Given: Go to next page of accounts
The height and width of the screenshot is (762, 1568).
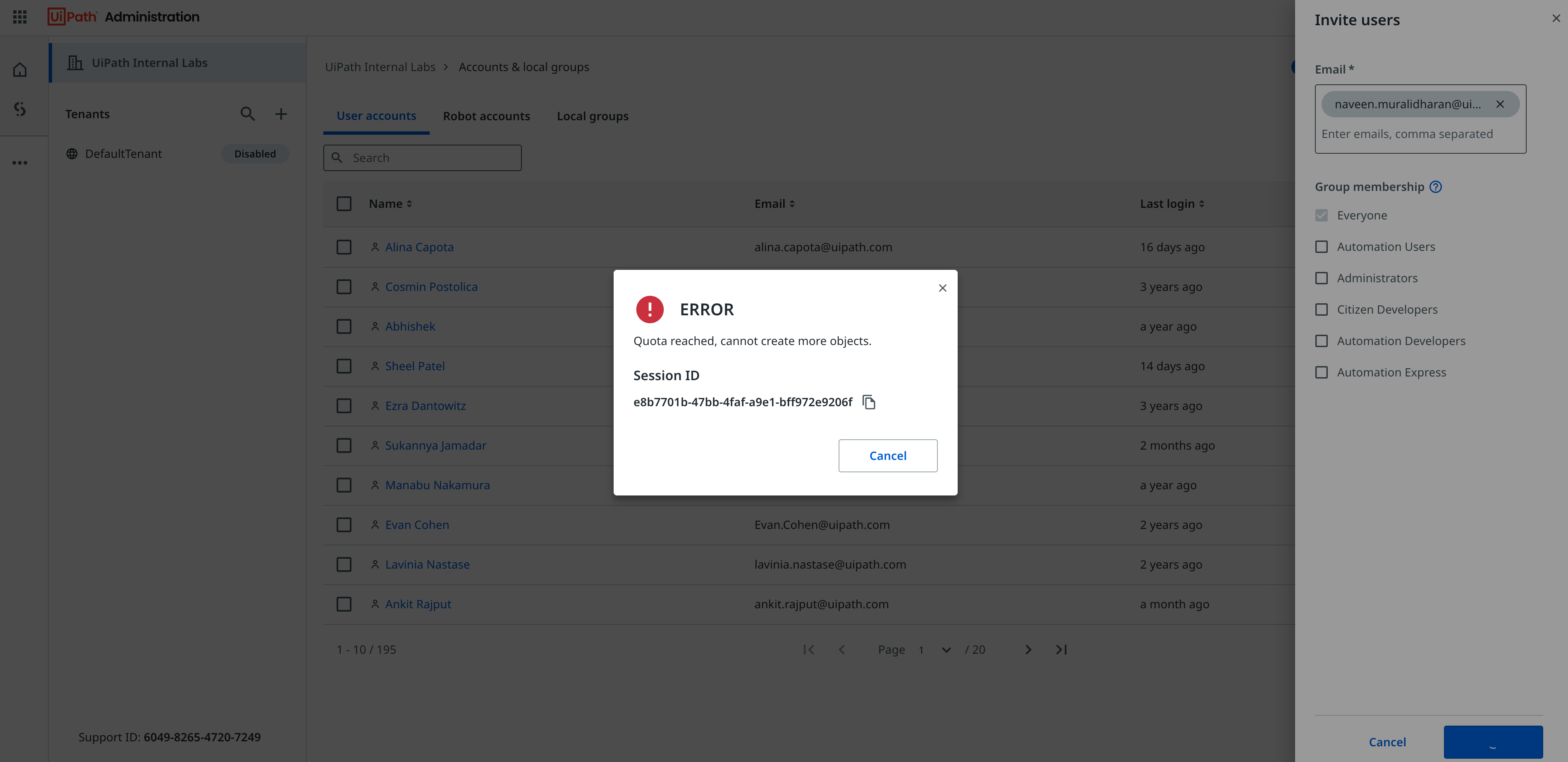Looking at the screenshot, I should click(x=1028, y=650).
